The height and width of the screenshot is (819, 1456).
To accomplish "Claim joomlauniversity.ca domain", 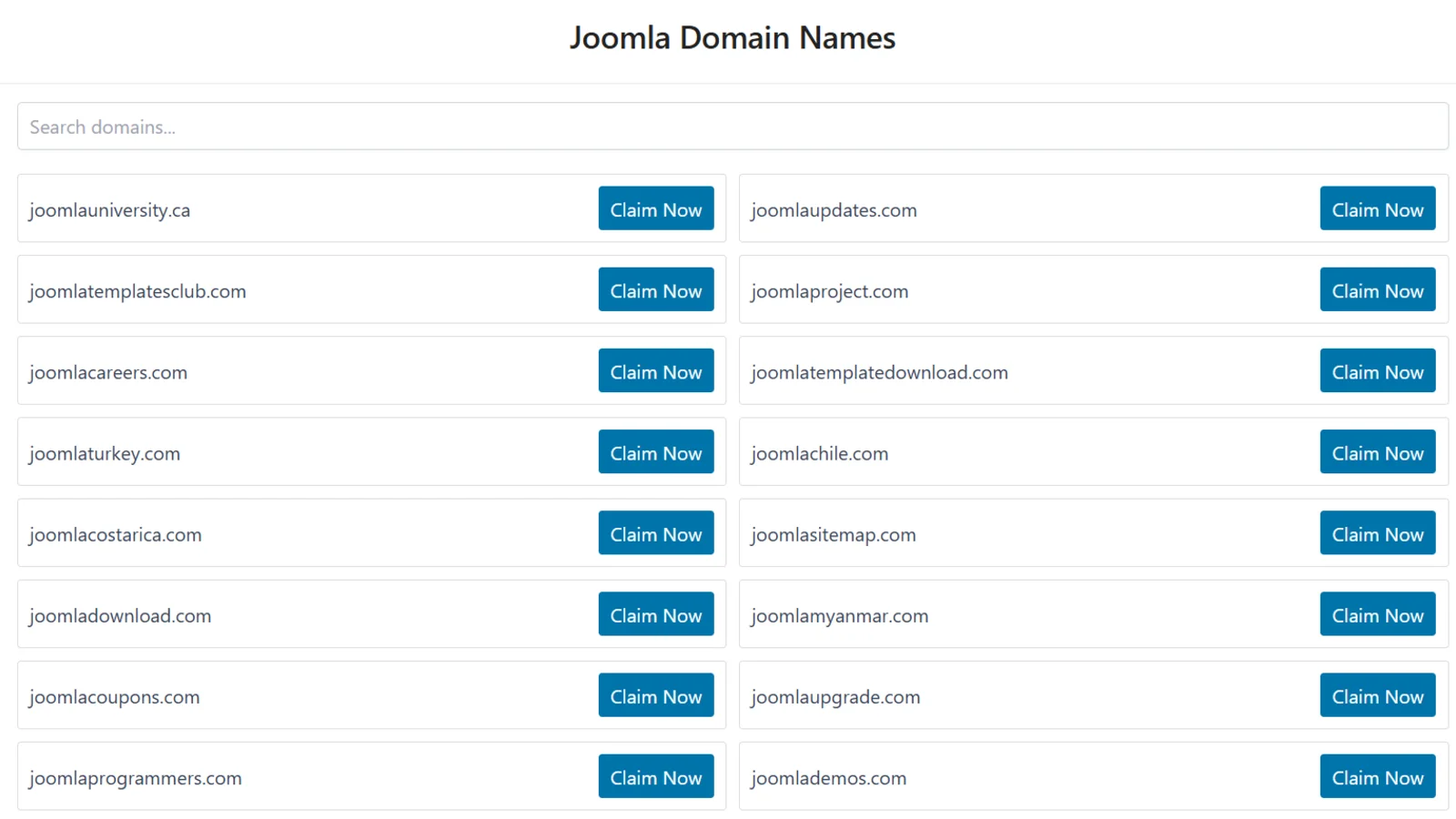I will tap(656, 208).
